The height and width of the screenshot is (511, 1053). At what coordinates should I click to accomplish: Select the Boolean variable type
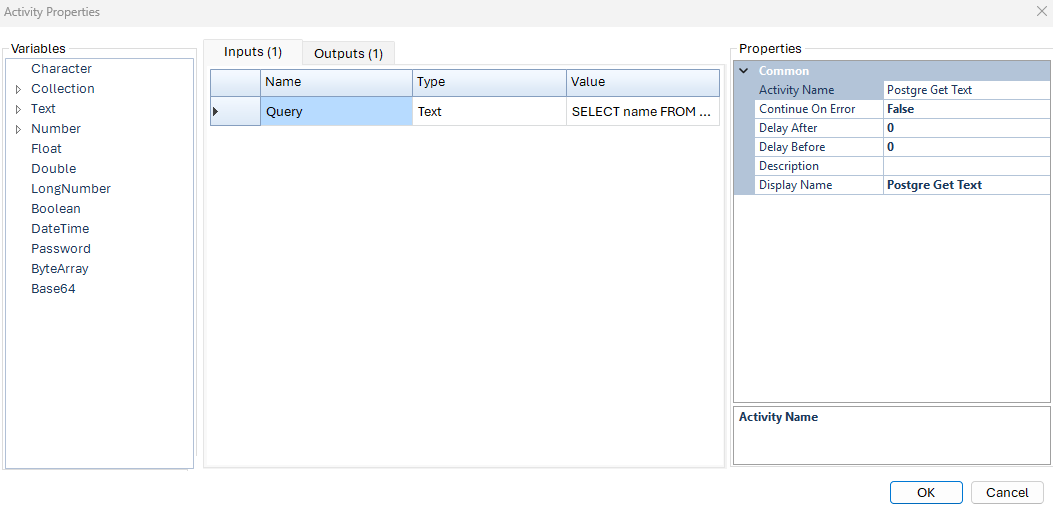[56, 209]
